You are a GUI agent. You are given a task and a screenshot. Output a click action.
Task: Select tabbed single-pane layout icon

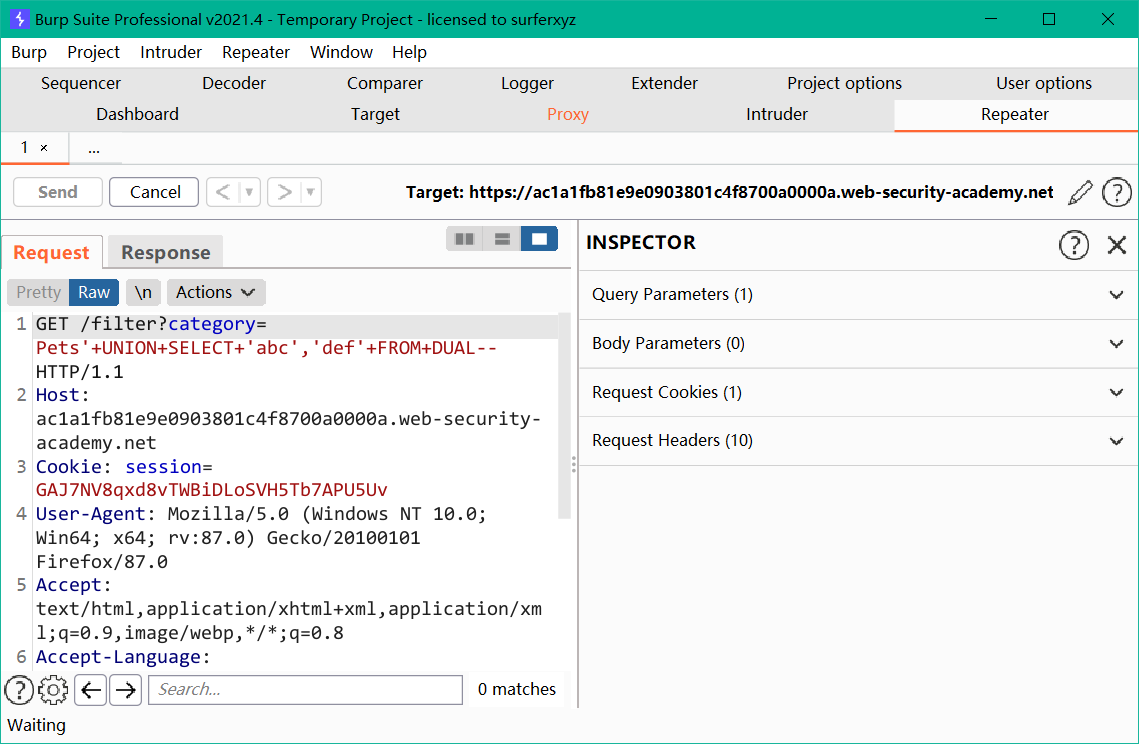[x=539, y=239]
